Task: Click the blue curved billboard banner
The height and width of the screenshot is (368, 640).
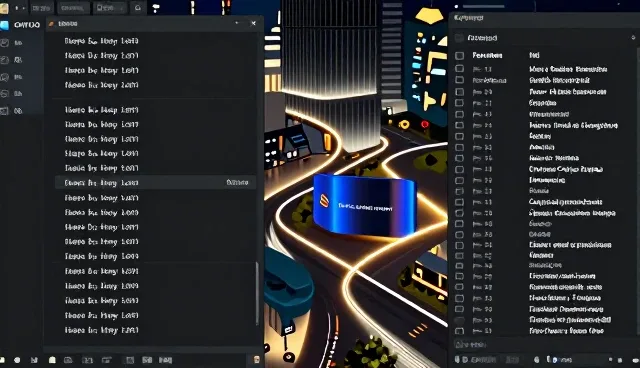Action: [364, 205]
